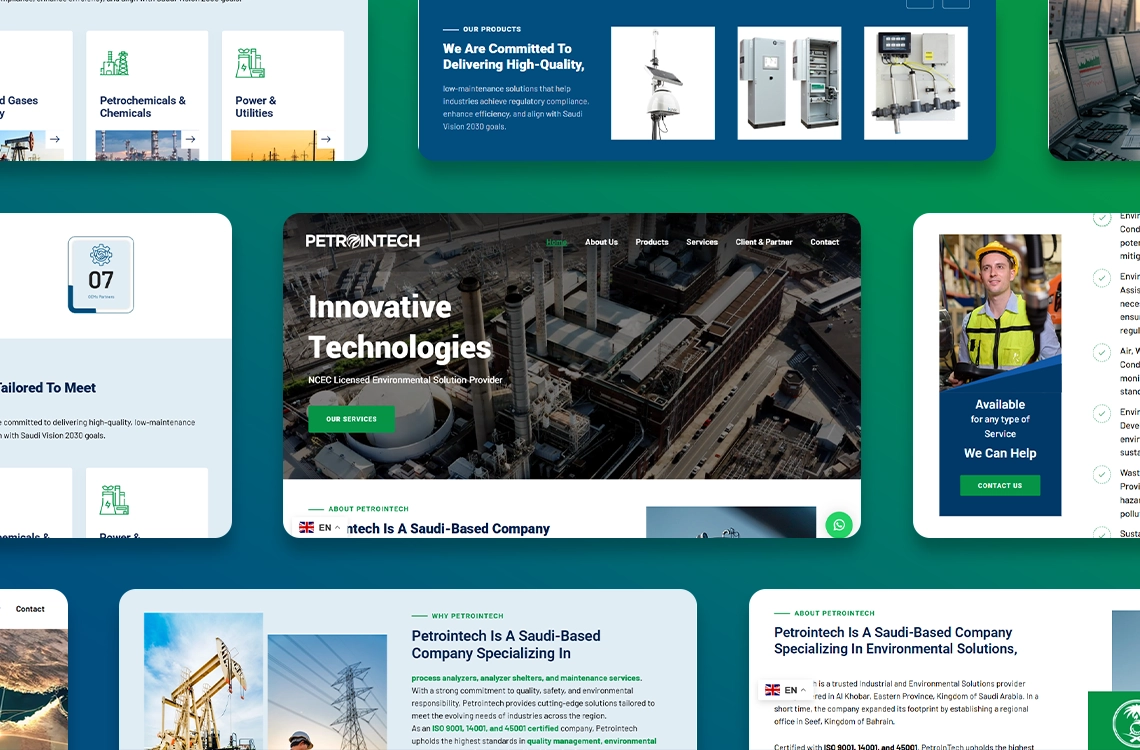Expand the EN language selector on the hero page
The image size is (1140, 750).
320,527
